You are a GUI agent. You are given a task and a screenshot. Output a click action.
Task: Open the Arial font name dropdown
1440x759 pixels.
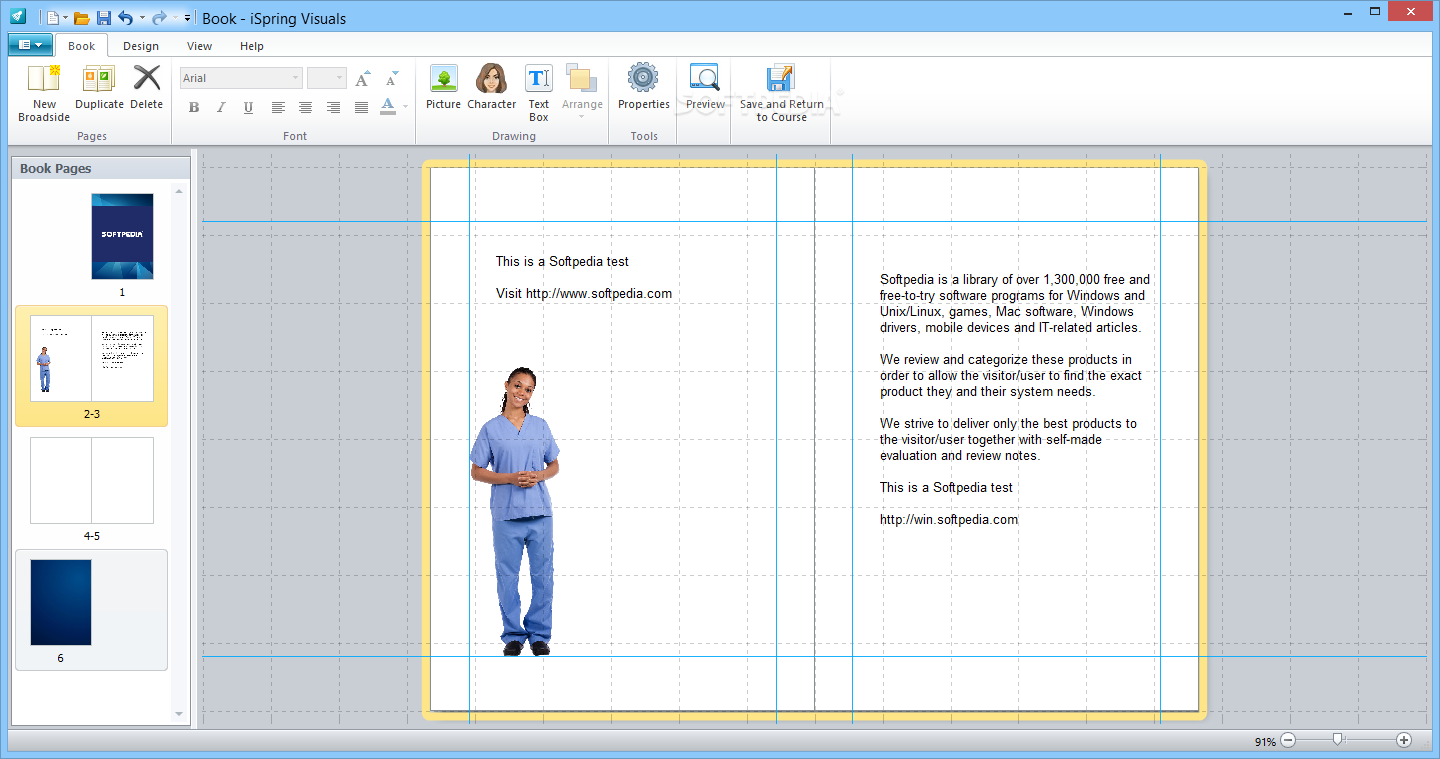tap(295, 78)
